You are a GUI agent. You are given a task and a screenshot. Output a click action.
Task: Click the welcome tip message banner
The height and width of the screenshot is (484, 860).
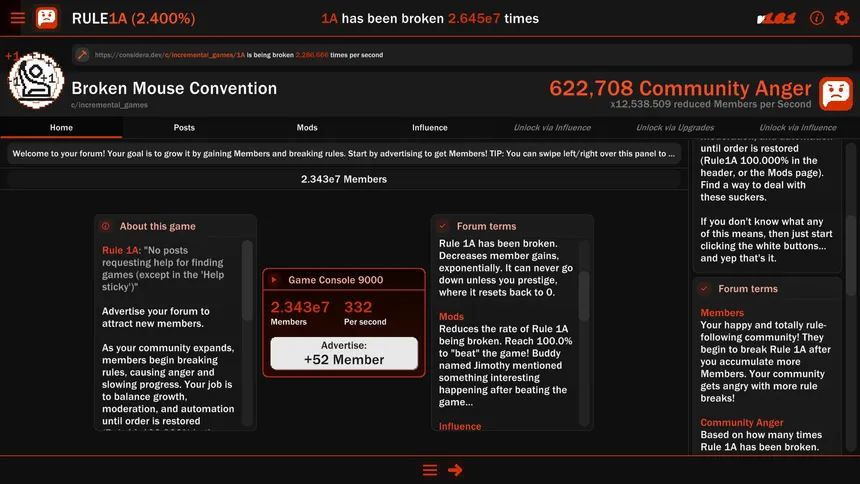pos(344,154)
